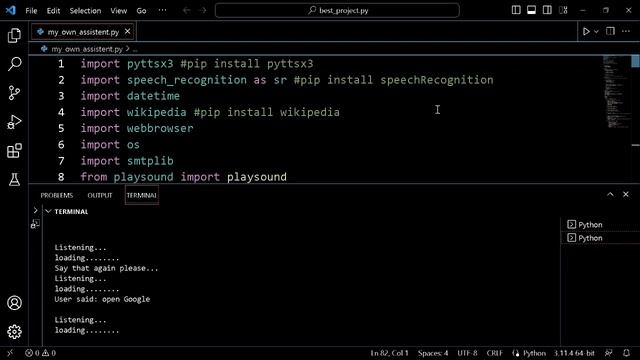Open the Accounts menu icon
This screenshot has width=640, height=360.
point(14,303)
